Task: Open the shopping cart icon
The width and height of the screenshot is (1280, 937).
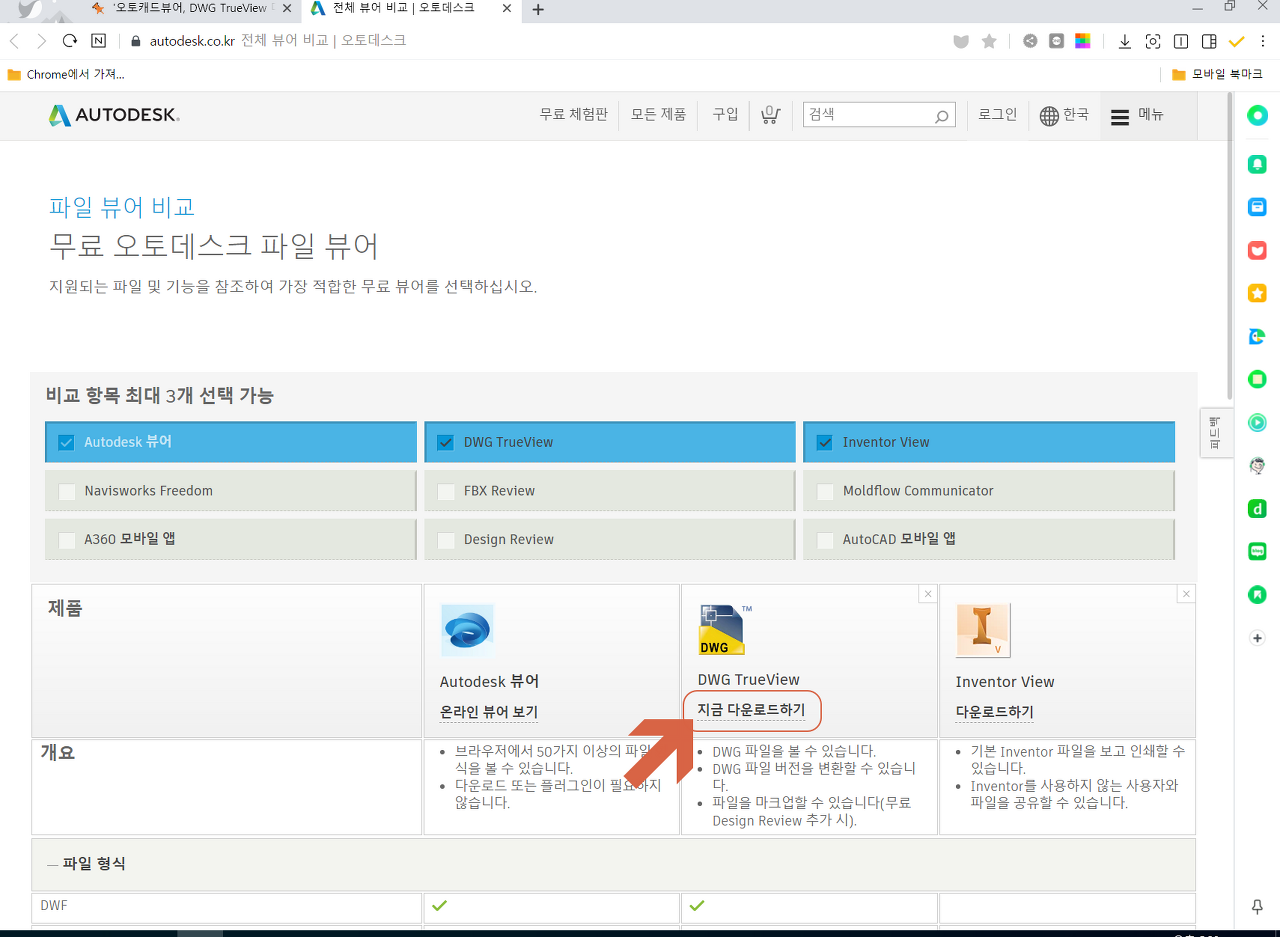Action: [x=770, y=115]
